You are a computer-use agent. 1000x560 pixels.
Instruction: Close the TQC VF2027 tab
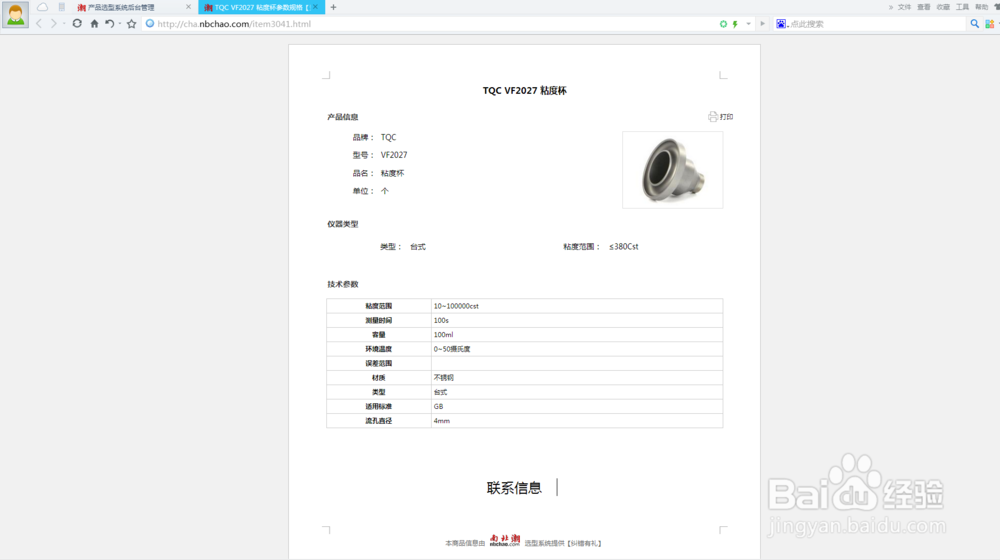[x=315, y=7]
